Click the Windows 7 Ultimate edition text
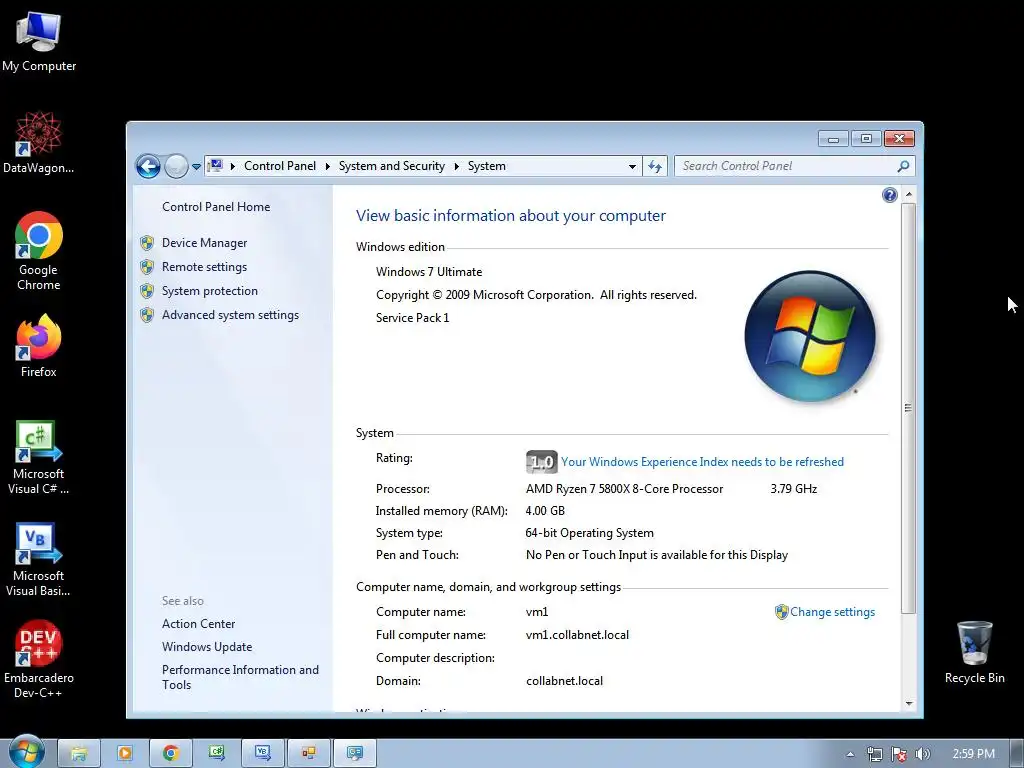1024x768 pixels. tap(429, 272)
